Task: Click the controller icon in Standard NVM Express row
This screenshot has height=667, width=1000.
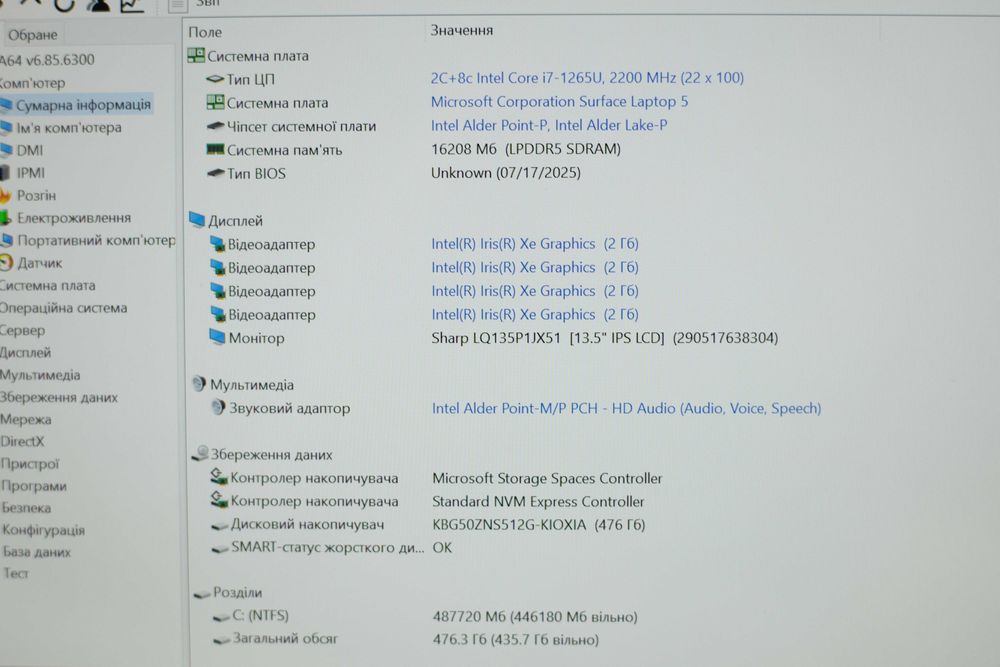Action: click(x=219, y=500)
